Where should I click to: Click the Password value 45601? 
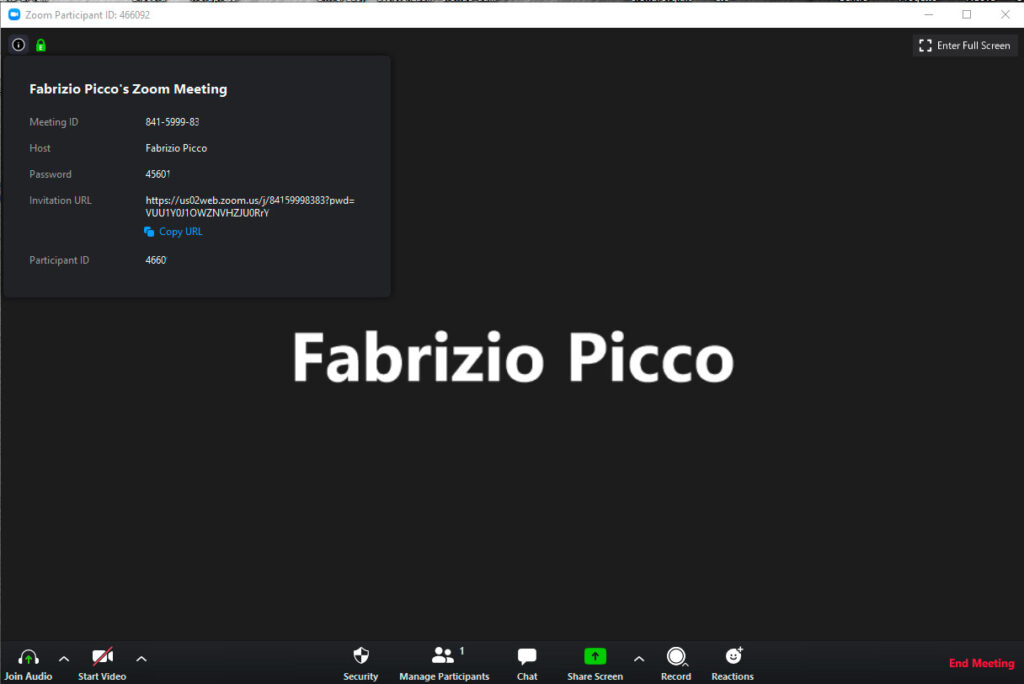(x=157, y=174)
